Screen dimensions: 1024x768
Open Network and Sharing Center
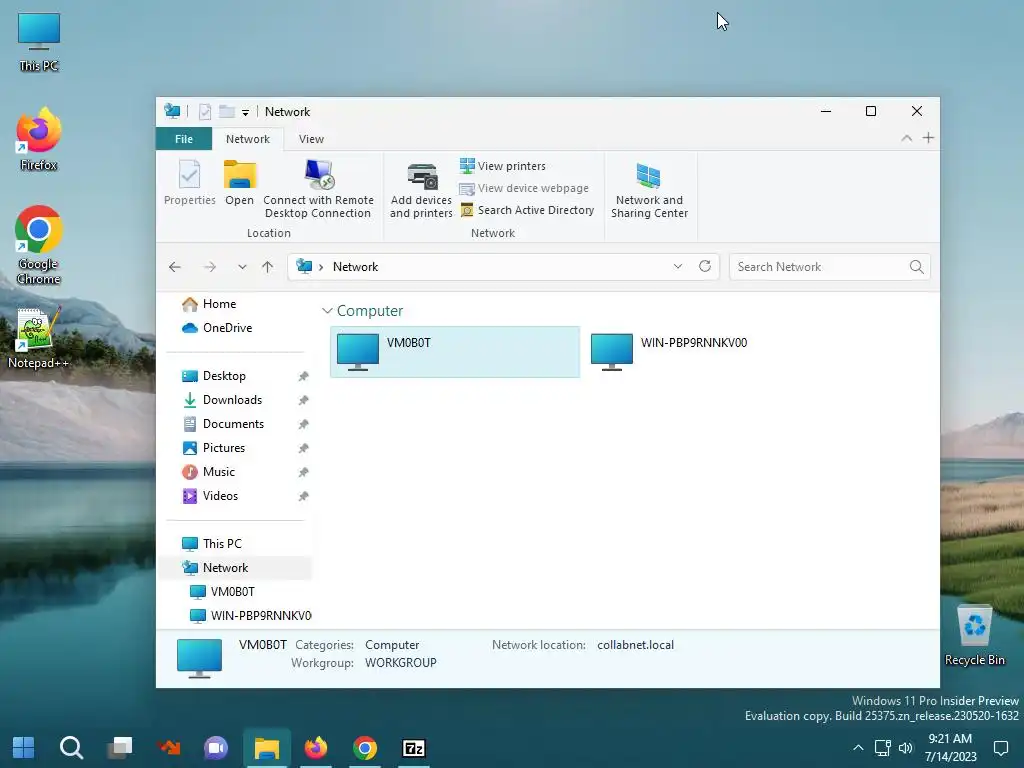[649, 190]
